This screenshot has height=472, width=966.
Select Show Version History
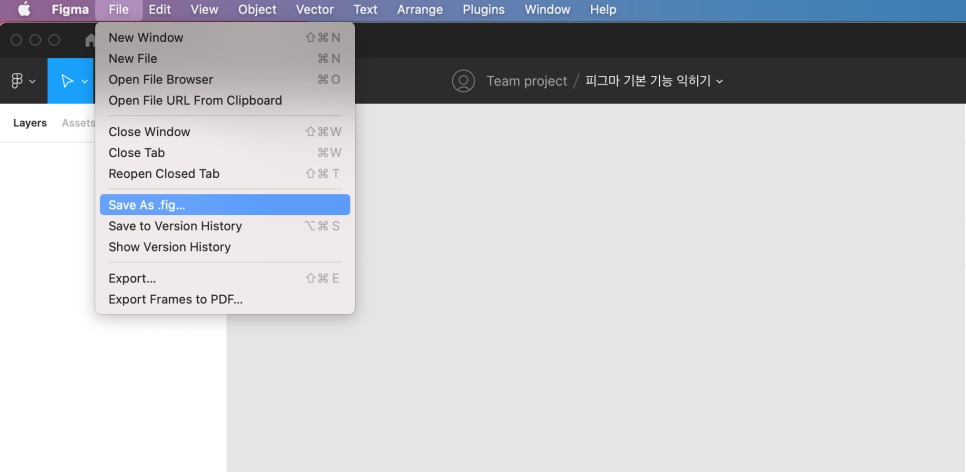[x=225, y=247]
